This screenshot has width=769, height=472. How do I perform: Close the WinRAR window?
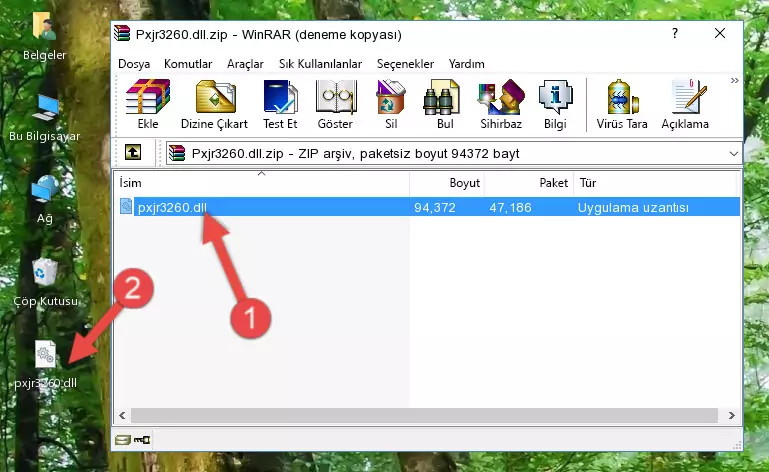(x=720, y=33)
